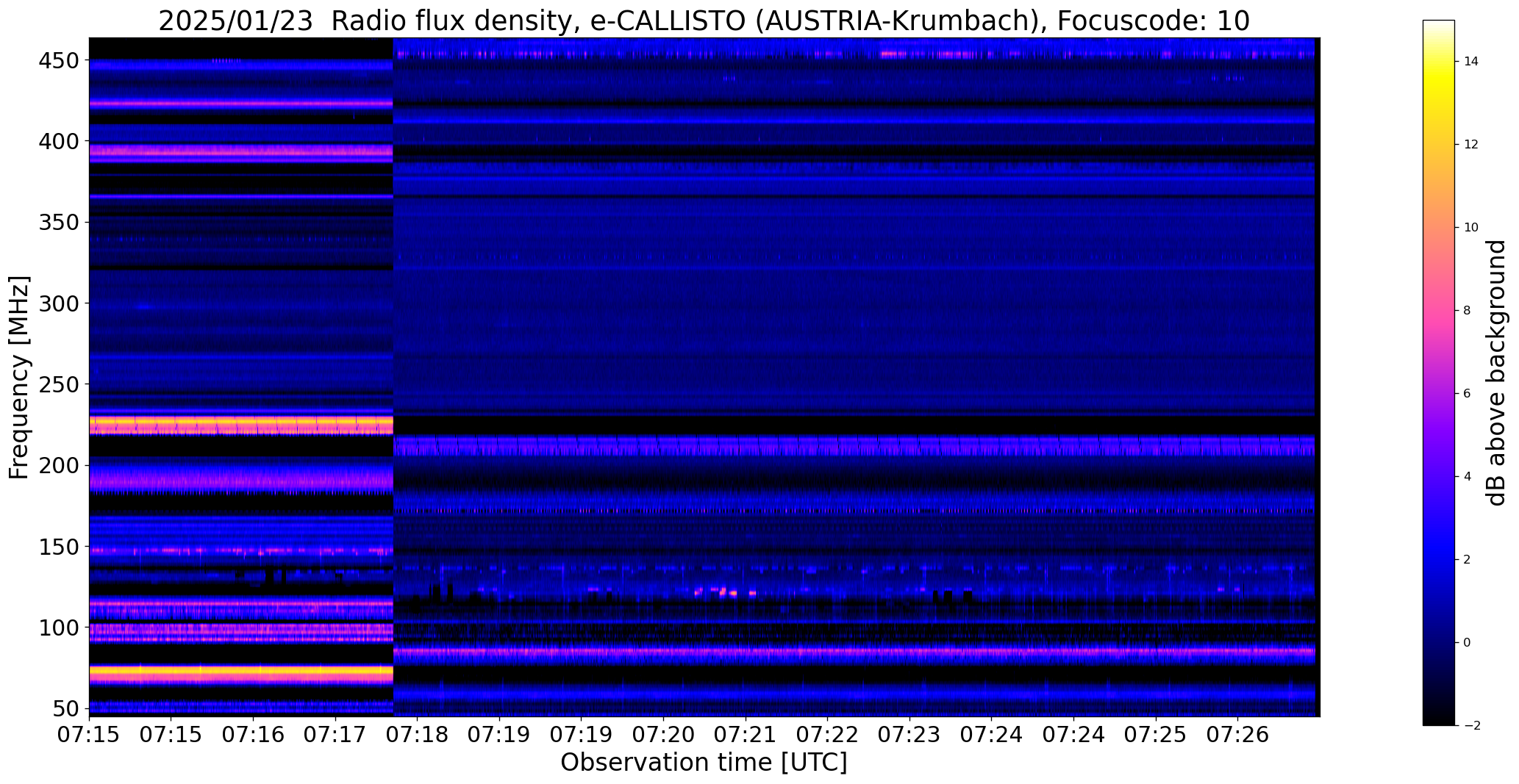Click the 12 value on the colorbar
1519x784 pixels.
1471,145
